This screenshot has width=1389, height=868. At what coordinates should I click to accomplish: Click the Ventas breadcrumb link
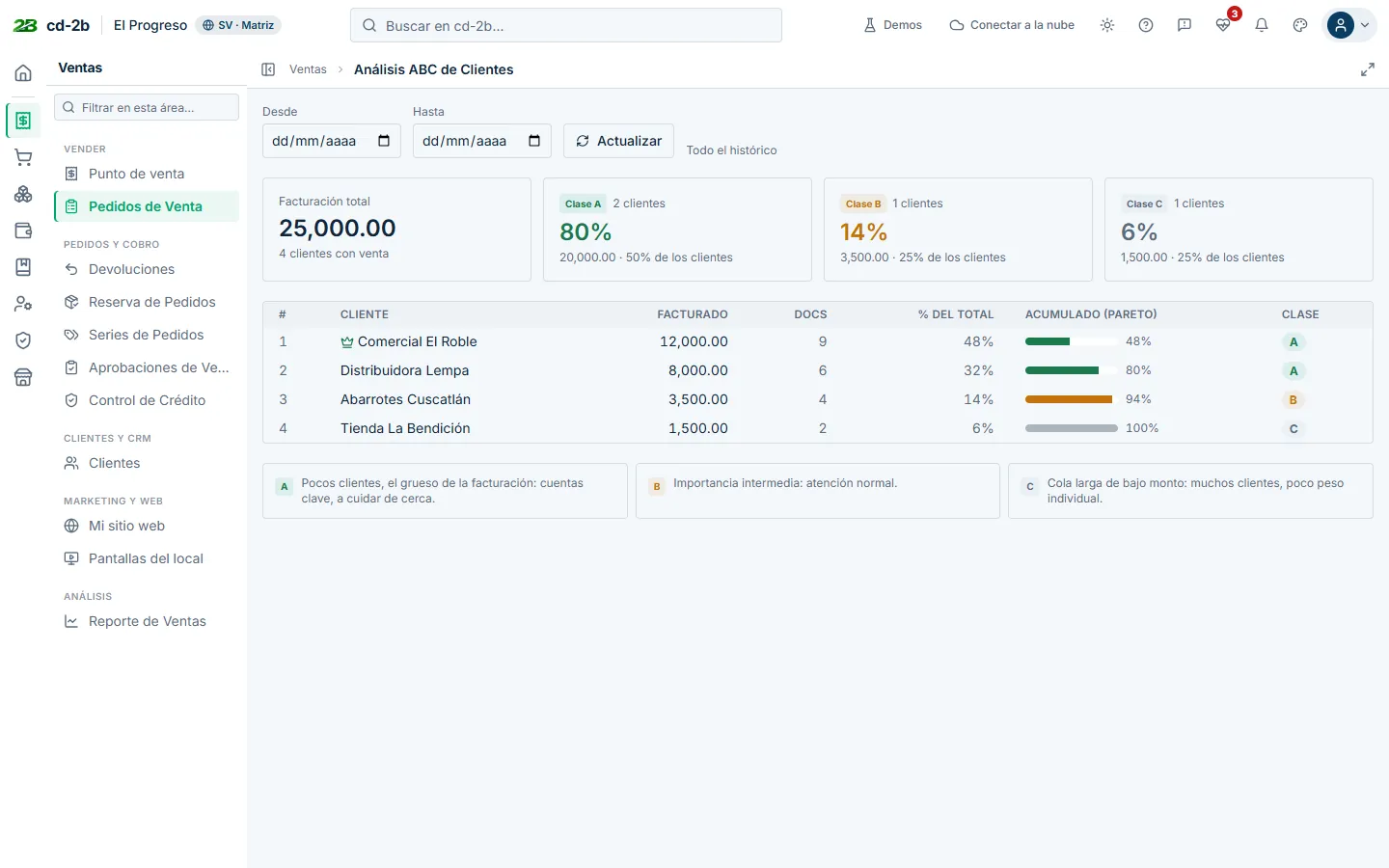pos(308,69)
